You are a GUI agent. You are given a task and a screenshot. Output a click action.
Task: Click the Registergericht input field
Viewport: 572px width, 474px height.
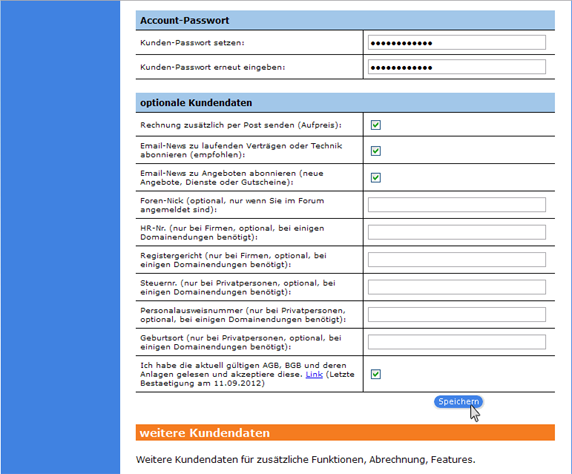(x=457, y=259)
